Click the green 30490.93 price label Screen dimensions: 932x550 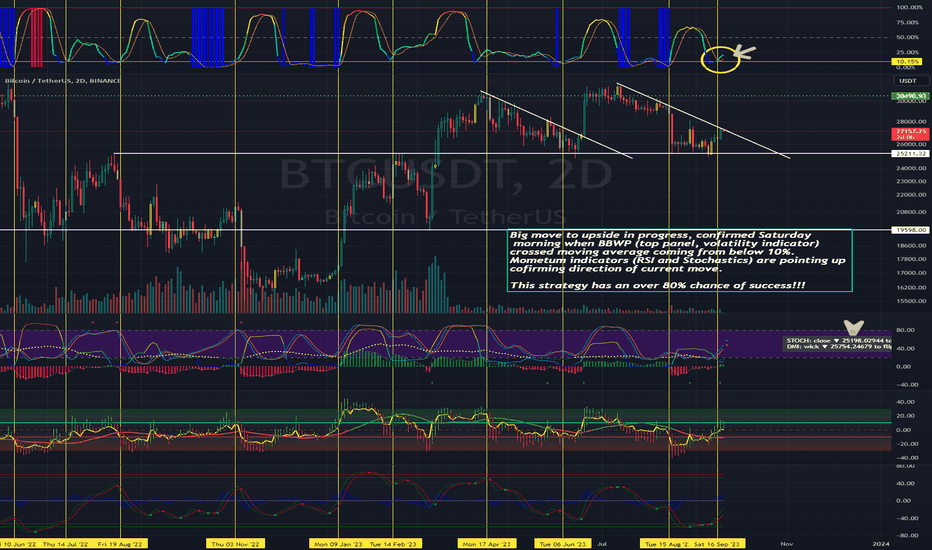point(909,96)
